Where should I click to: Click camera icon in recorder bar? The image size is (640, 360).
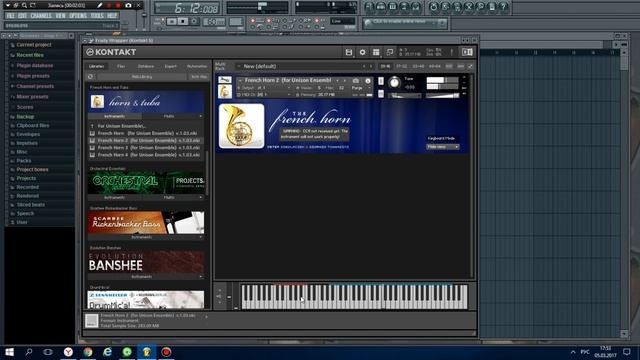point(129,5)
